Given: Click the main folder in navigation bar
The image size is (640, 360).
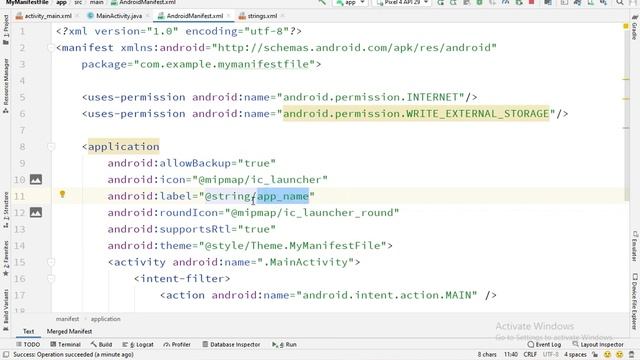Looking at the screenshot, I should coord(96,2).
